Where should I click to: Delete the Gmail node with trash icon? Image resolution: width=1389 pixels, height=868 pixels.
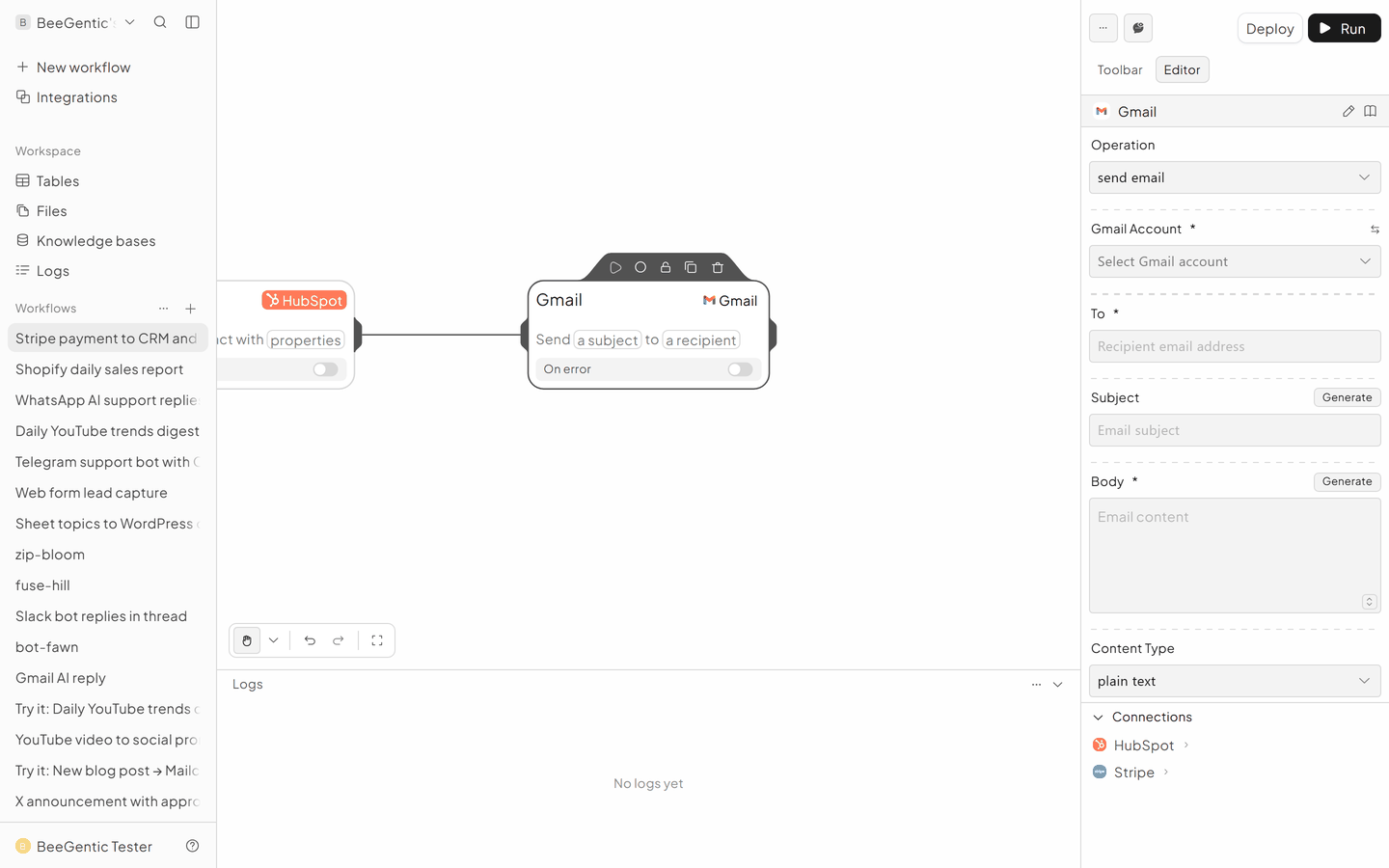pyautogui.click(x=718, y=267)
